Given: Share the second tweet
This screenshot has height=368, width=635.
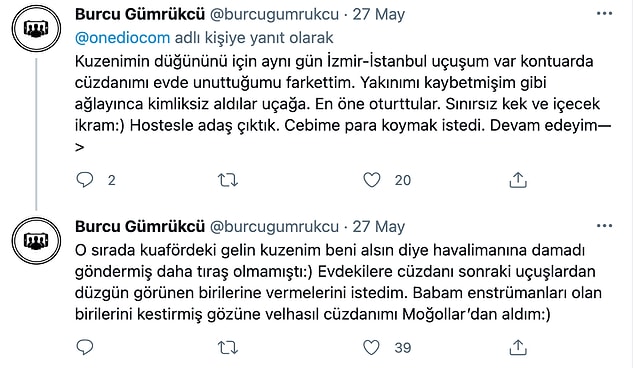Looking at the screenshot, I should [x=518, y=347].
